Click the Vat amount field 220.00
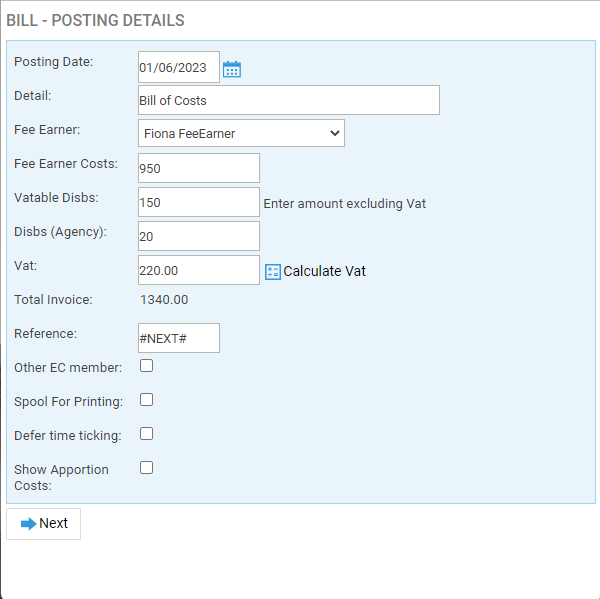Image resolution: width=600 pixels, height=599 pixels. 199,271
